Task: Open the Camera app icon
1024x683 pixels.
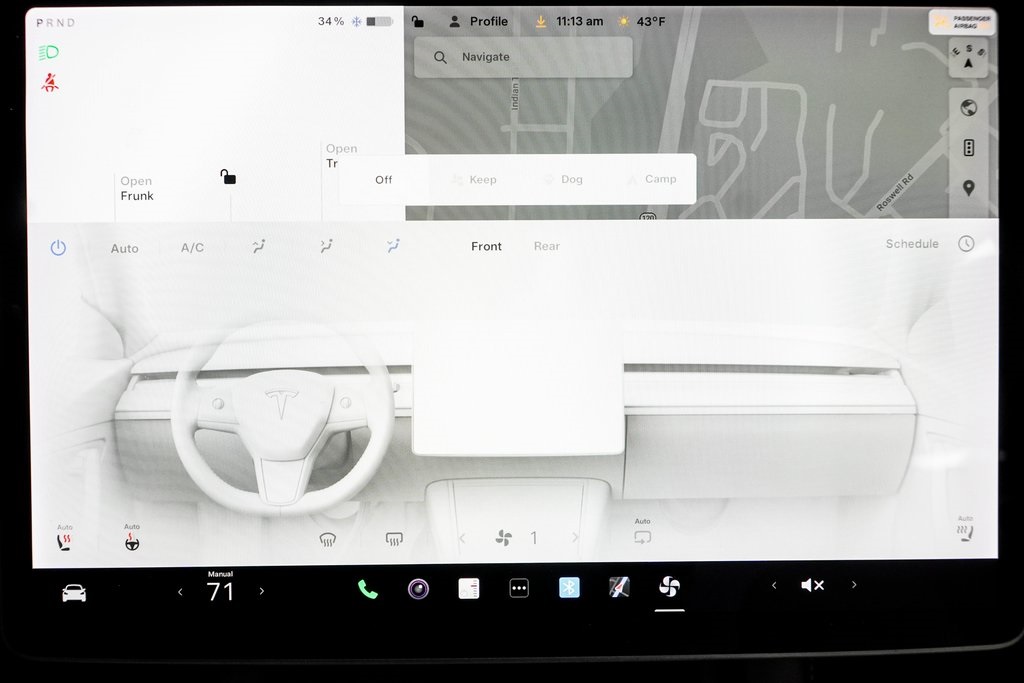Action: [418, 589]
